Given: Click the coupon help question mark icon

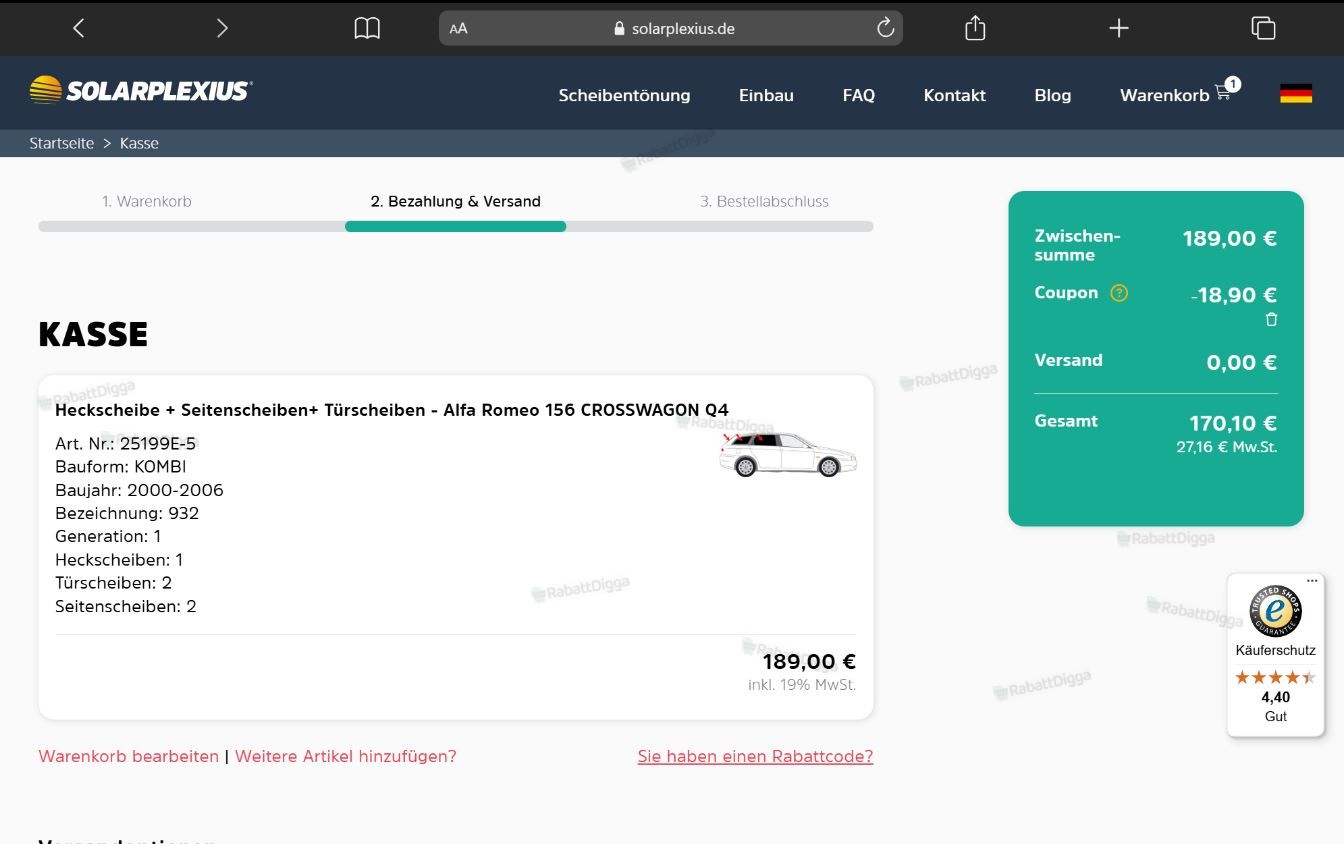Looking at the screenshot, I should point(1119,293).
